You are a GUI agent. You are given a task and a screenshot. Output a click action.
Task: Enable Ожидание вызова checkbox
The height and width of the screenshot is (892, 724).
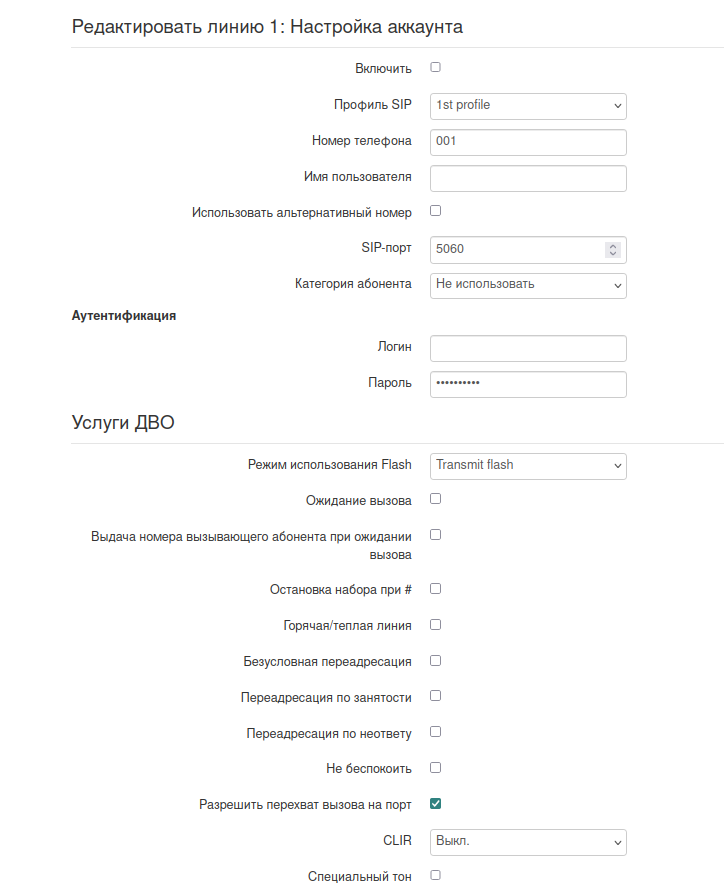pyautogui.click(x=435, y=498)
